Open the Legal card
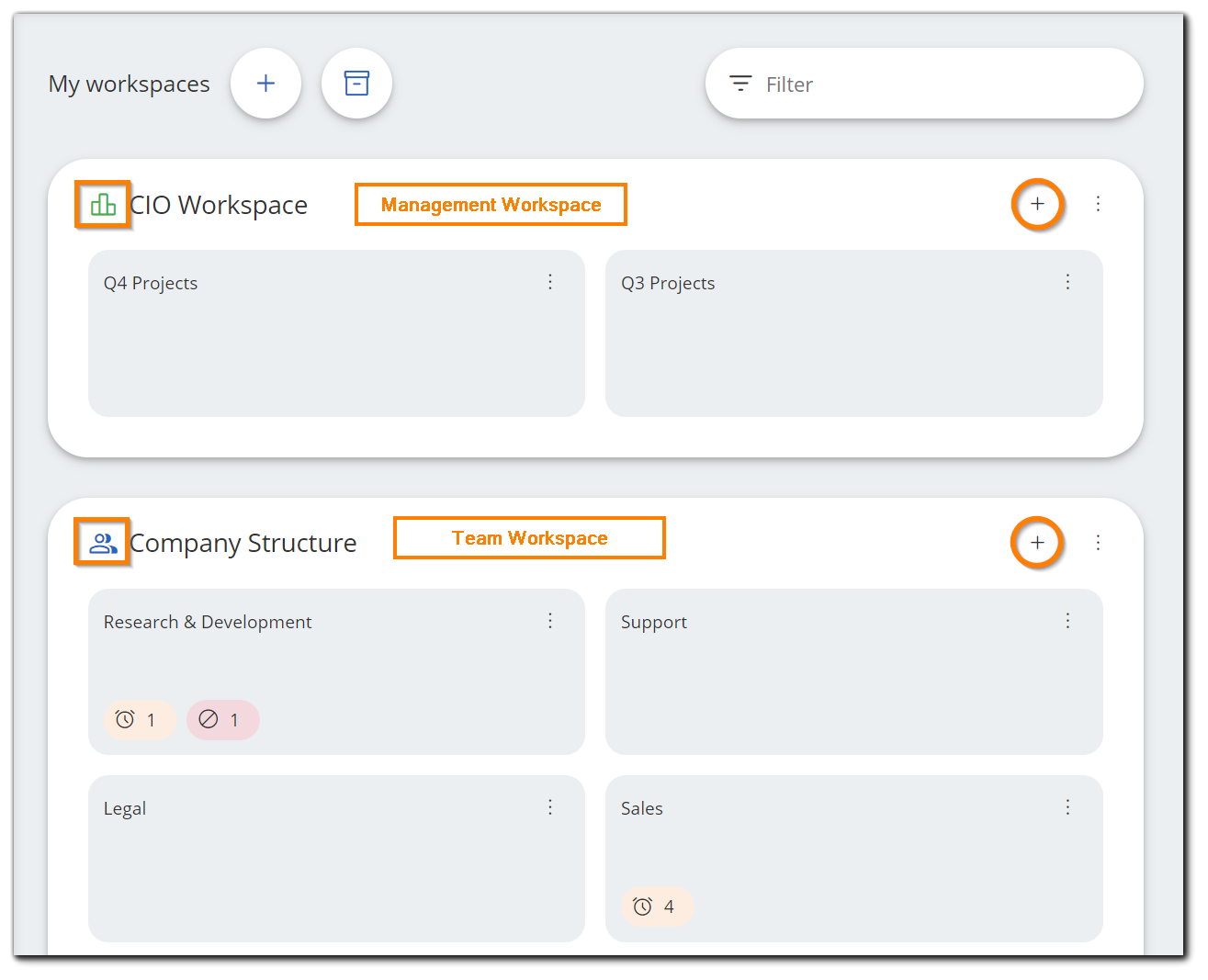The height and width of the screenshot is (980, 1208). [x=336, y=859]
